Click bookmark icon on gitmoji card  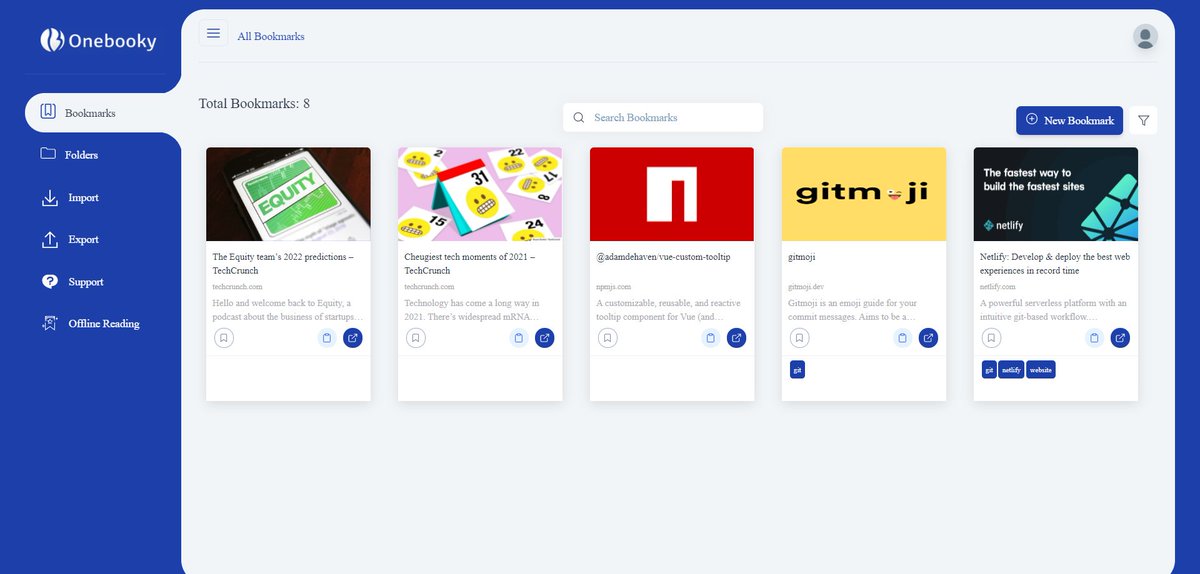pyautogui.click(x=800, y=338)
